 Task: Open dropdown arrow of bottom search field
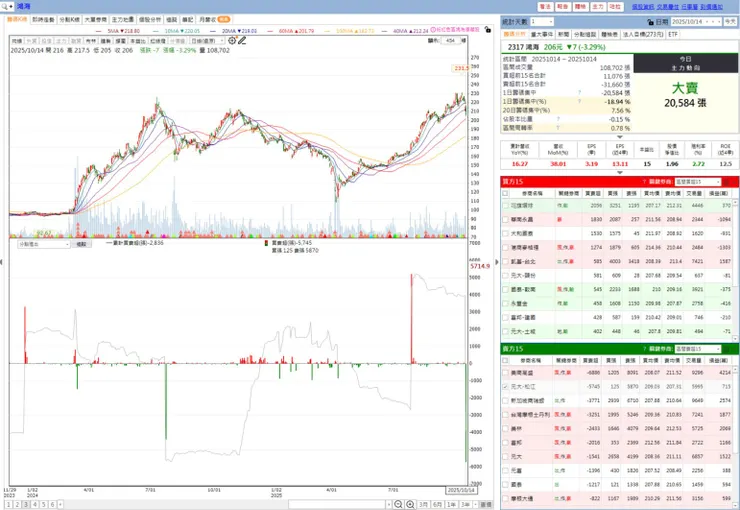388,504
